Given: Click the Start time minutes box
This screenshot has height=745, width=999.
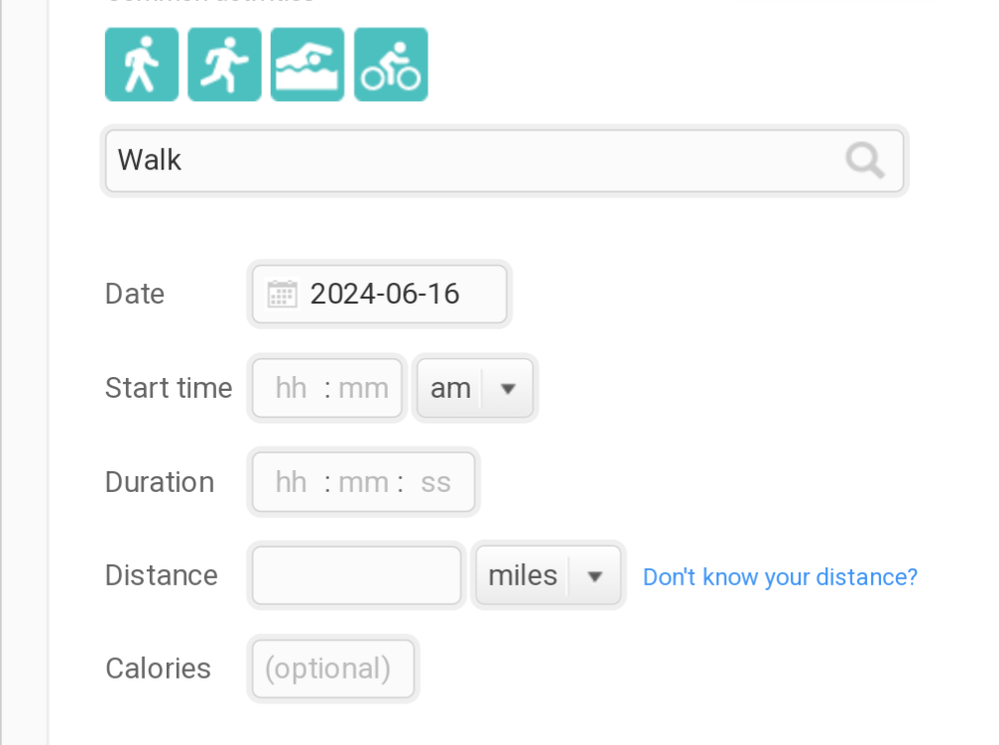Looking at the screenshot, I should 364,388.
